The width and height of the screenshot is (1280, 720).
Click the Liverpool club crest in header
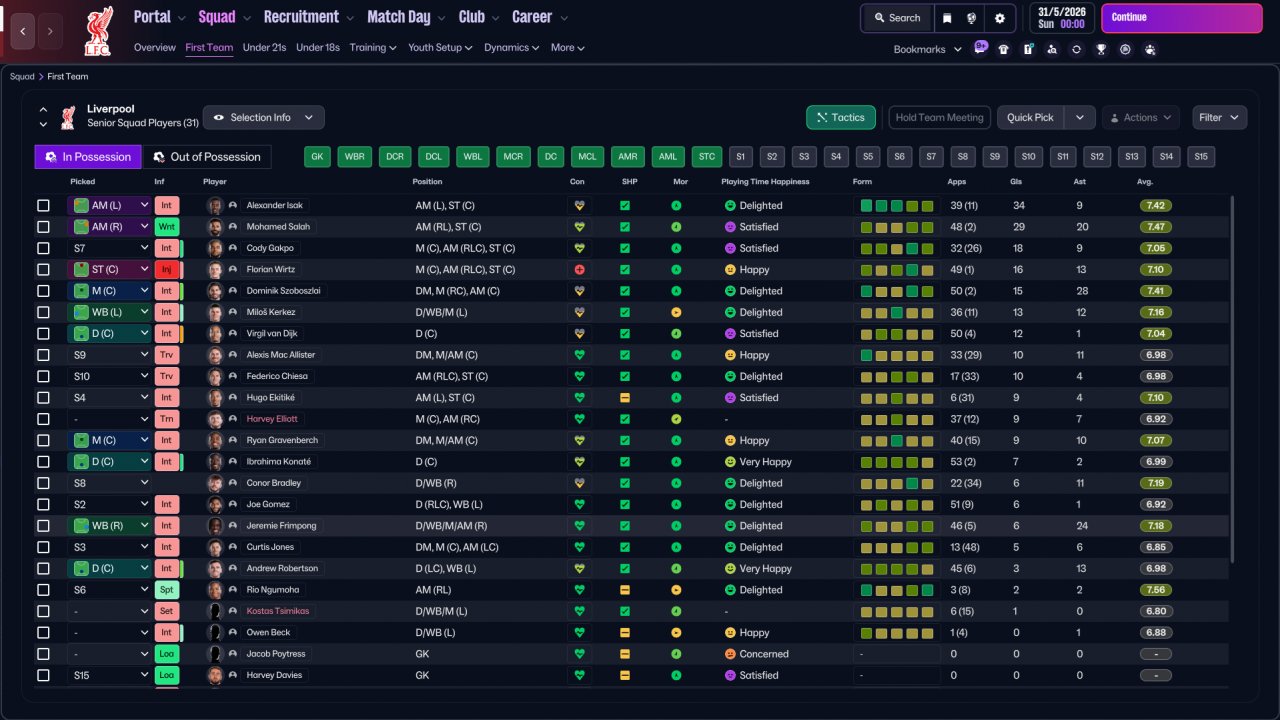click(x=98, y=30)
